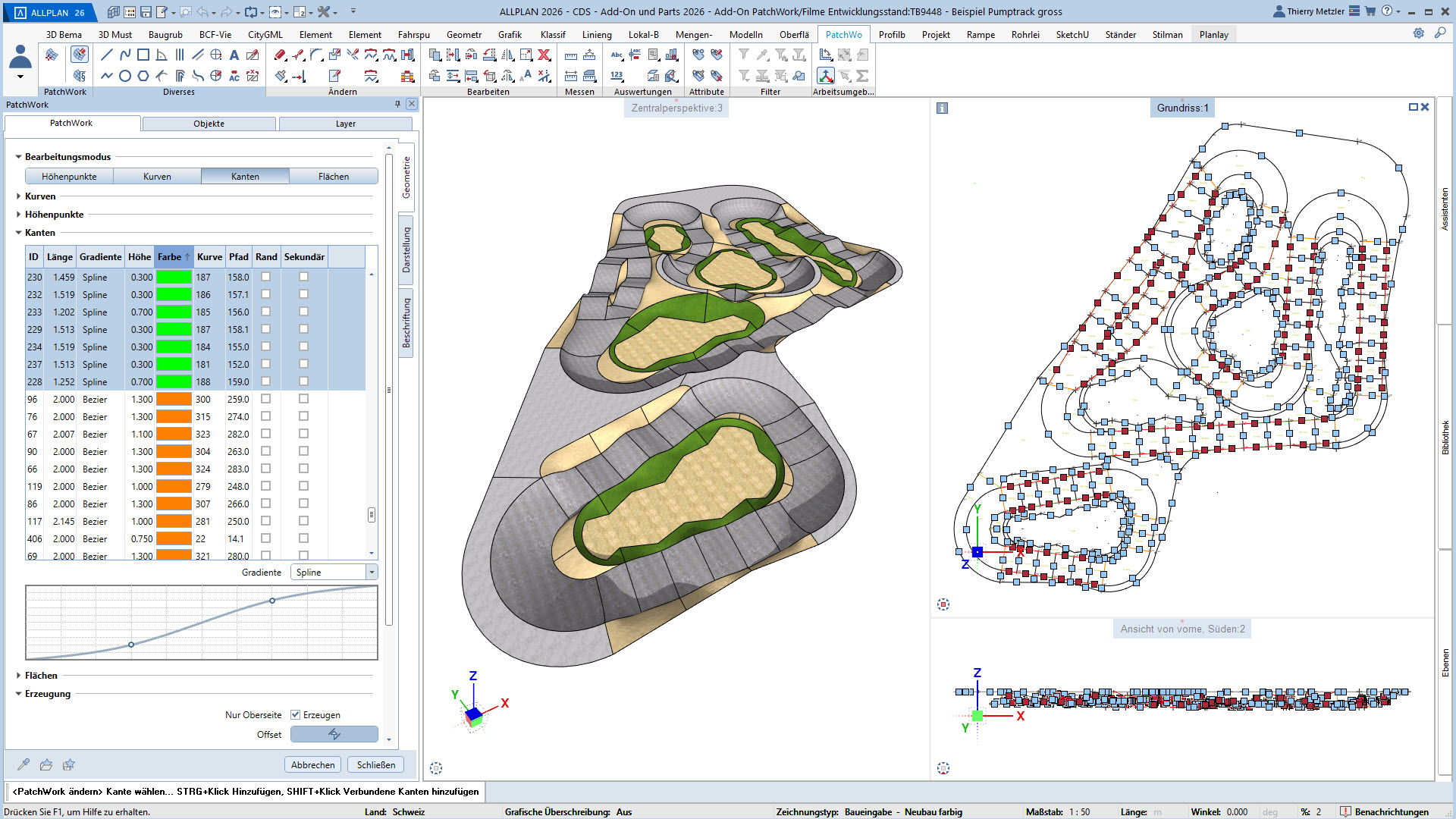Screen dimensions: 1456x819
Task: Select the line drawing tool
Action: (x=107, y=55)
